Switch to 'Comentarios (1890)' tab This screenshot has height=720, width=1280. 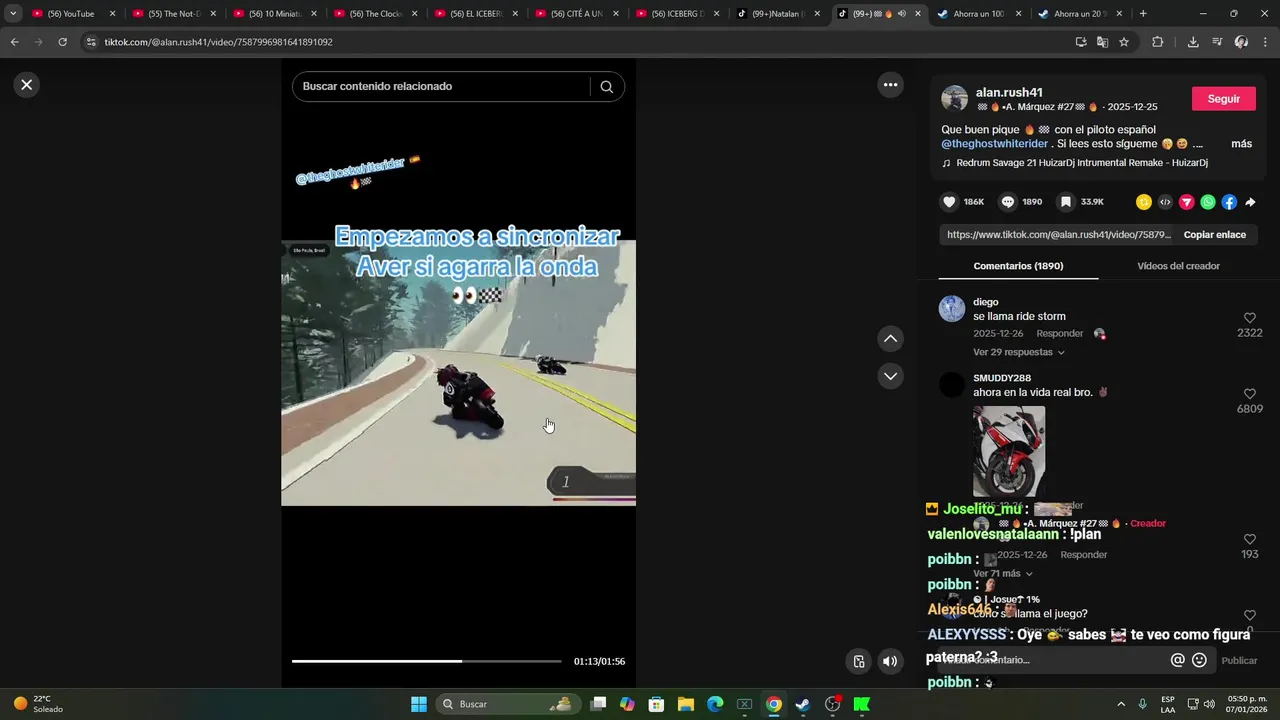click(x=1018, y=266)
